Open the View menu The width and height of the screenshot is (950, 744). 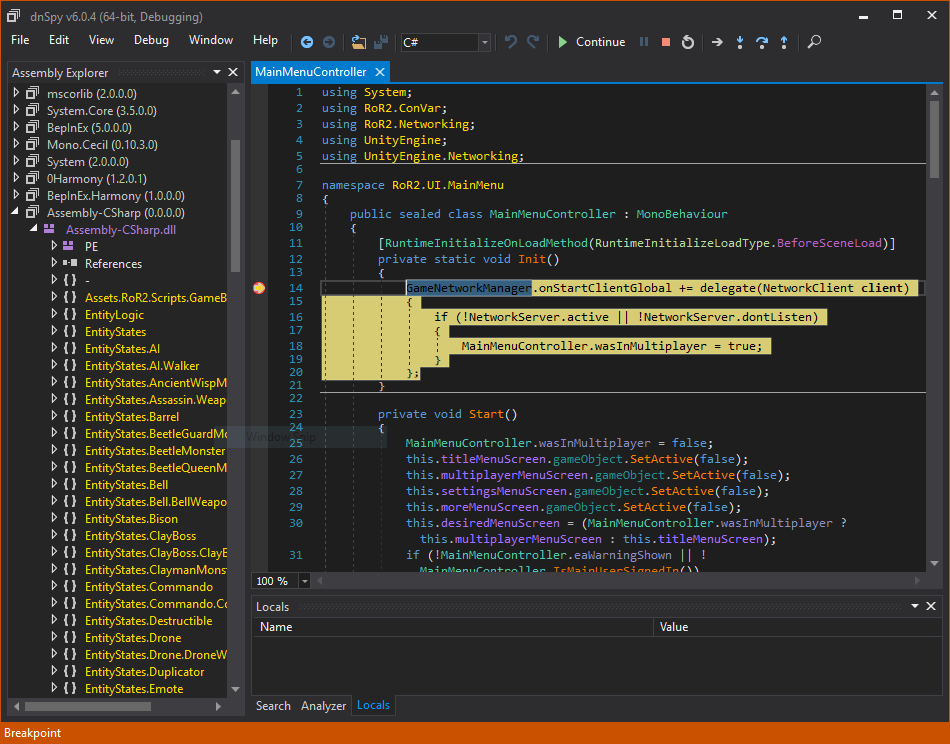[101, 40]
